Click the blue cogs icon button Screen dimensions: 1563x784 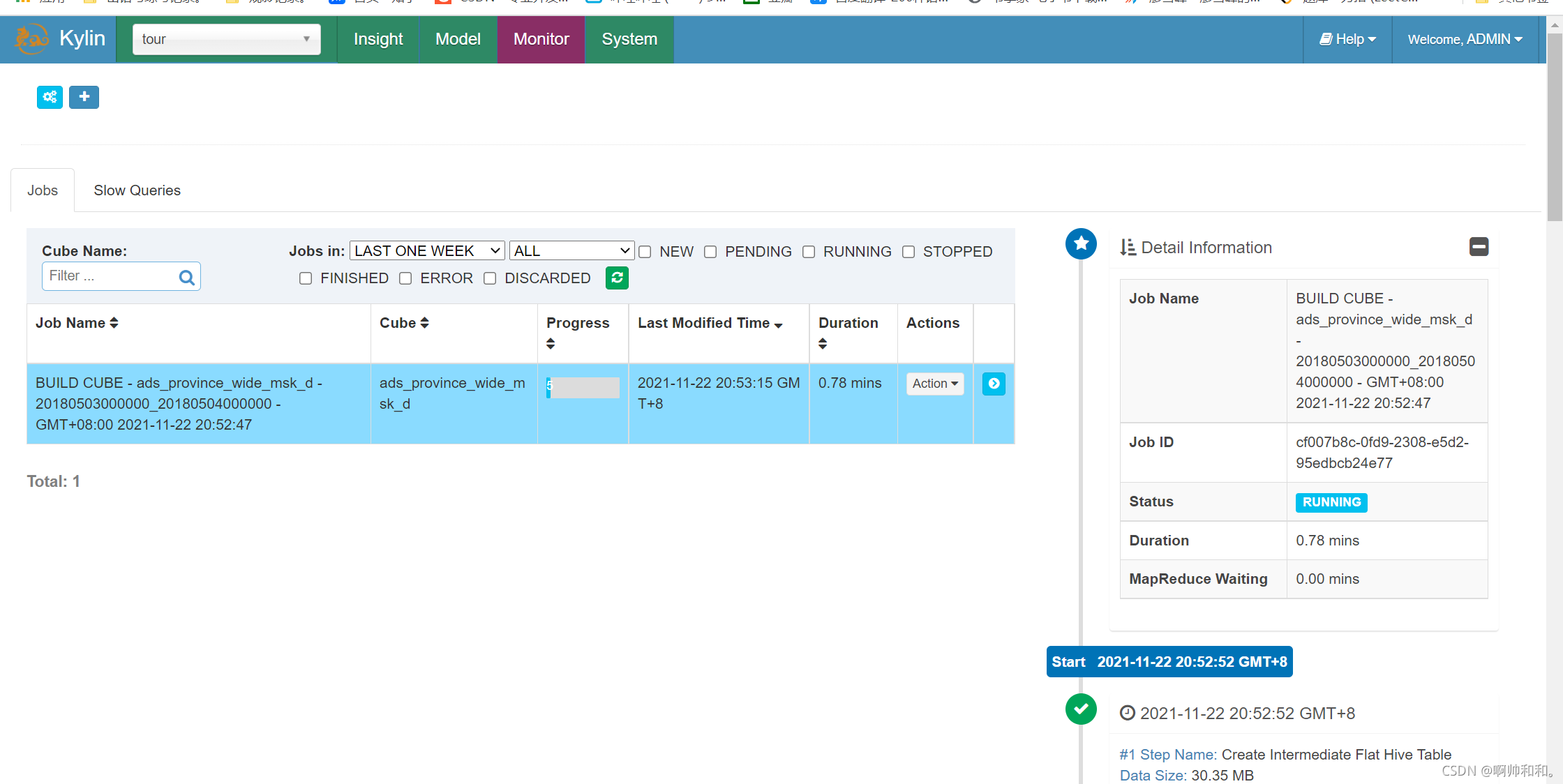(50, 97)
